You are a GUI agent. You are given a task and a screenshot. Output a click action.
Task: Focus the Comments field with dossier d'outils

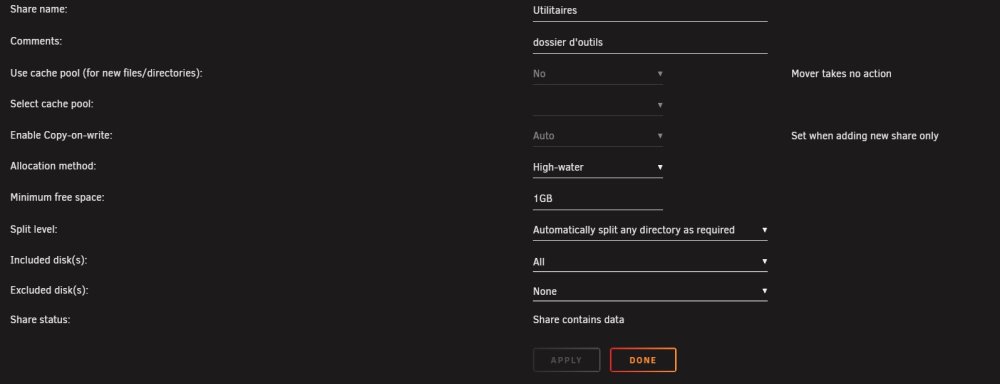[650, 43]
